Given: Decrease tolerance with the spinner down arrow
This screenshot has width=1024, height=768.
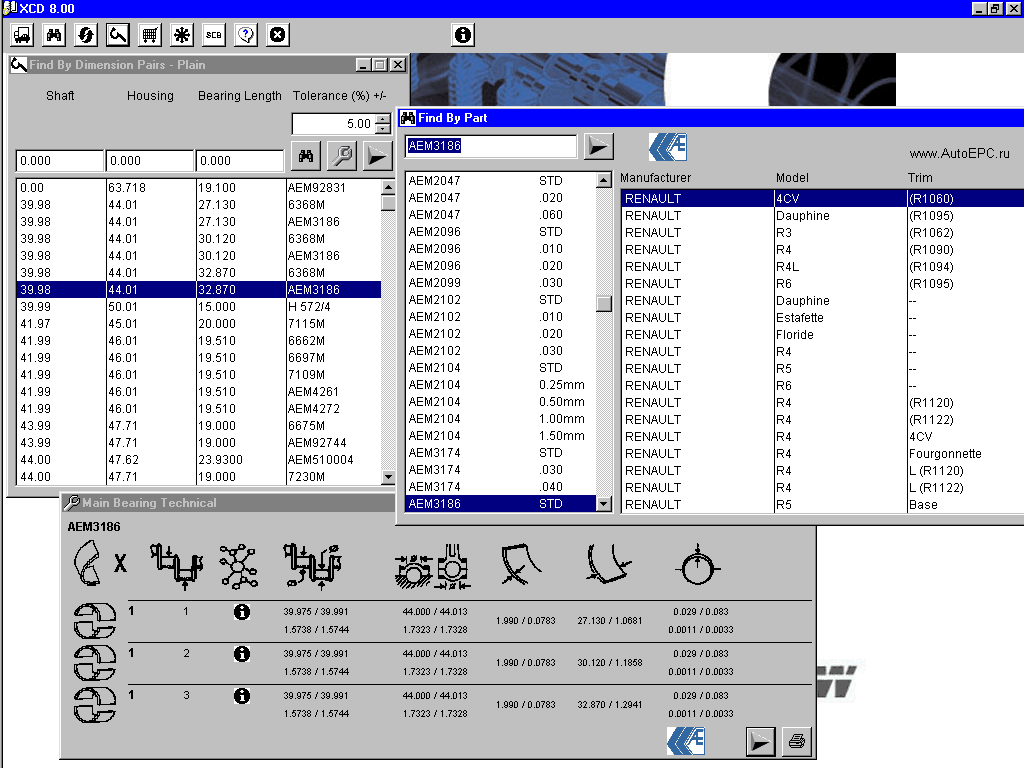Looking at the screenshot, I should tap(382, 129).
